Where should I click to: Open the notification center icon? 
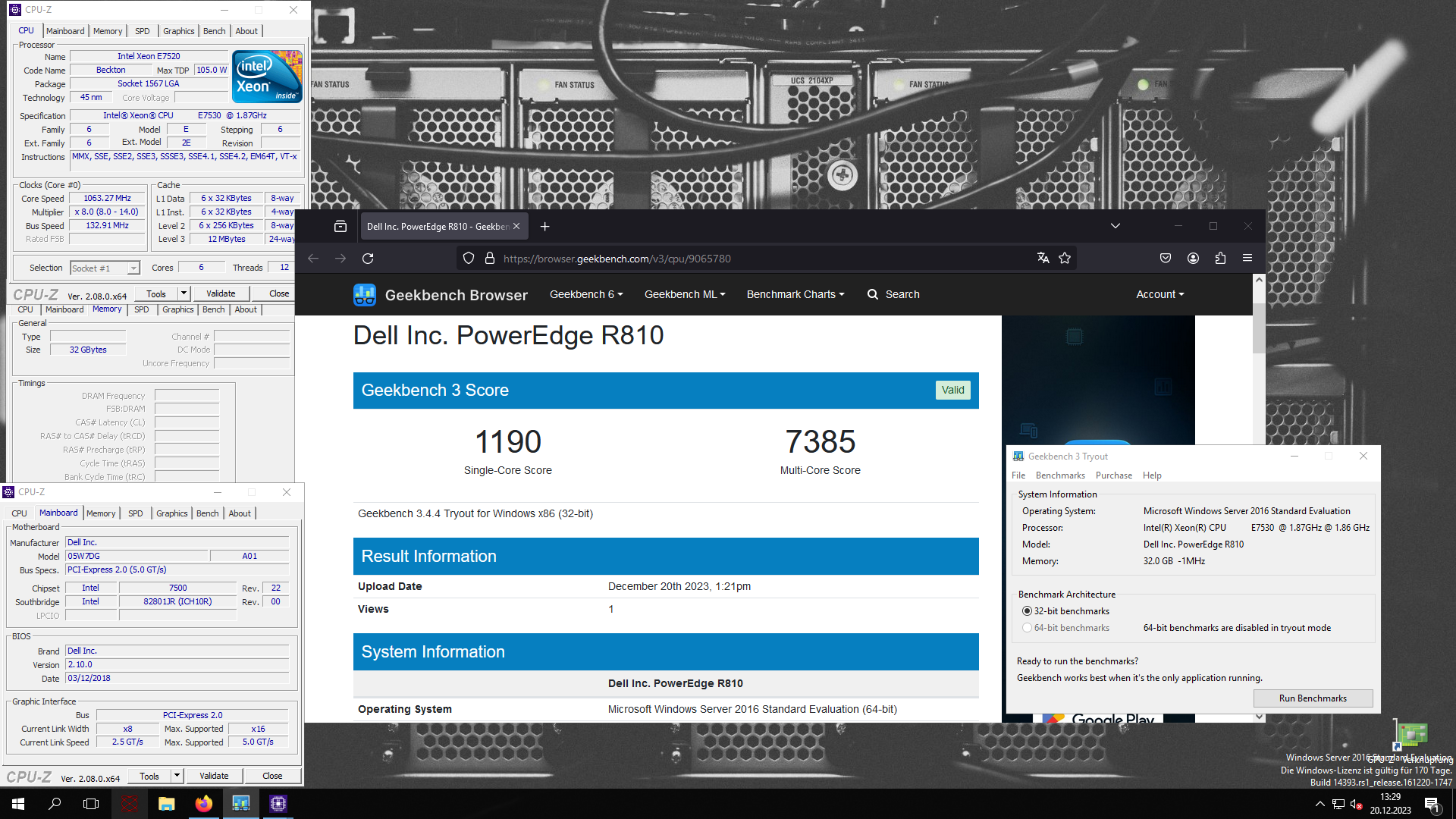pyautogui.click(x=1432, y=805)
